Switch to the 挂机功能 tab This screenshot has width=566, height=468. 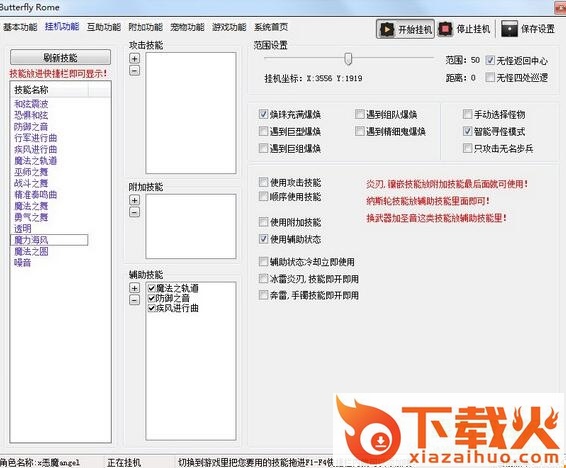coord(62,27)
